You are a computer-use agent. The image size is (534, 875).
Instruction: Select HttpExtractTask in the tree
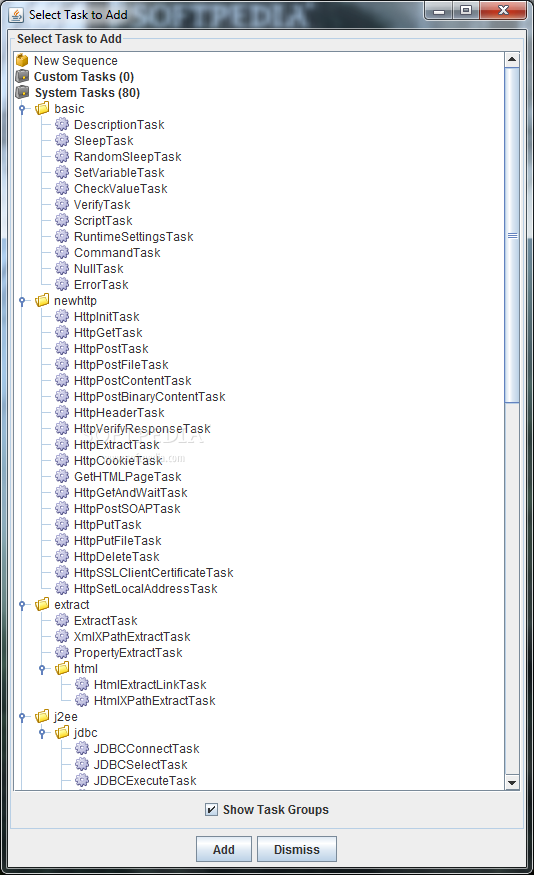tap(116, 445)
